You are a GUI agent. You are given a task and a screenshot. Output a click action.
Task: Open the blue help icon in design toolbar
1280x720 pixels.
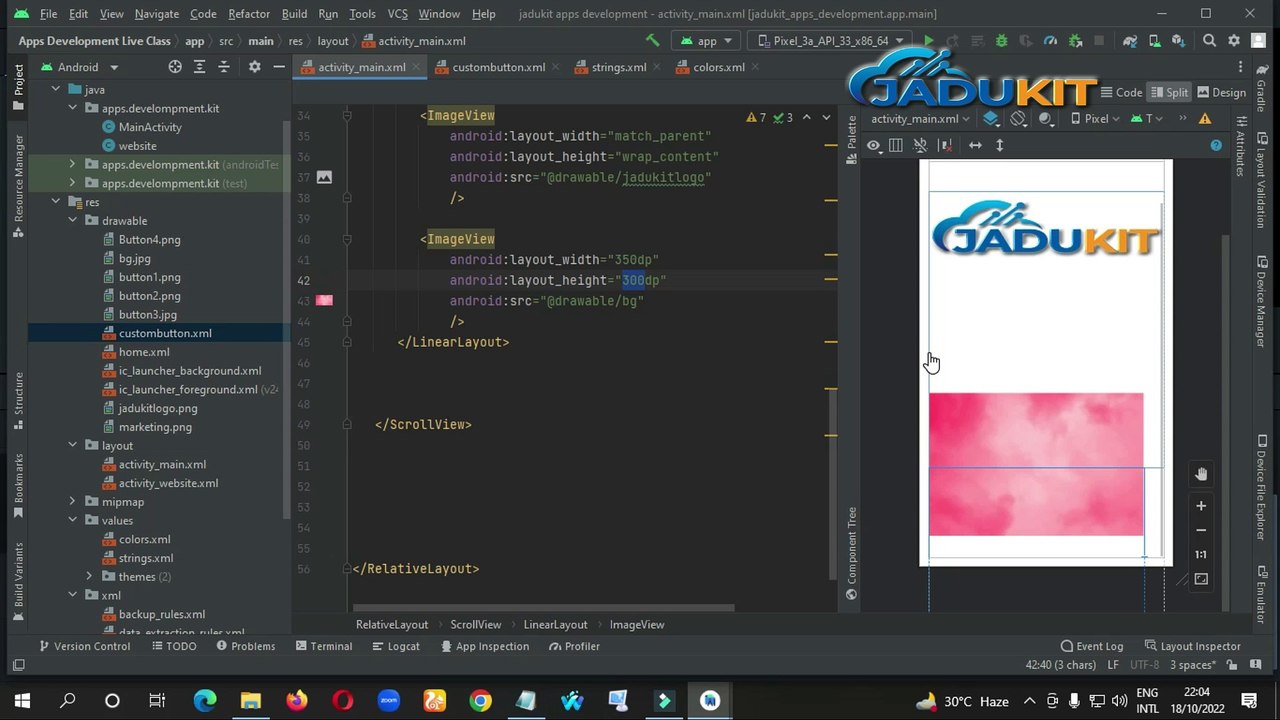point(1216,146)
